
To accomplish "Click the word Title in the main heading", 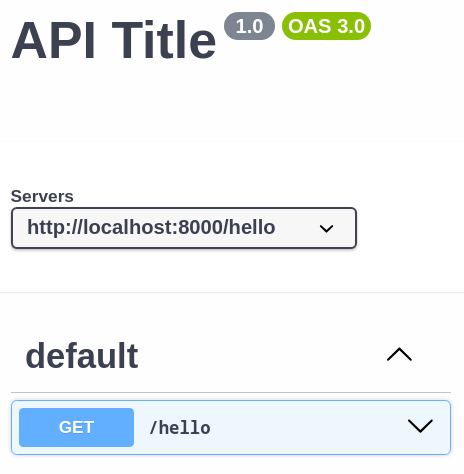I will pos(164,40).
